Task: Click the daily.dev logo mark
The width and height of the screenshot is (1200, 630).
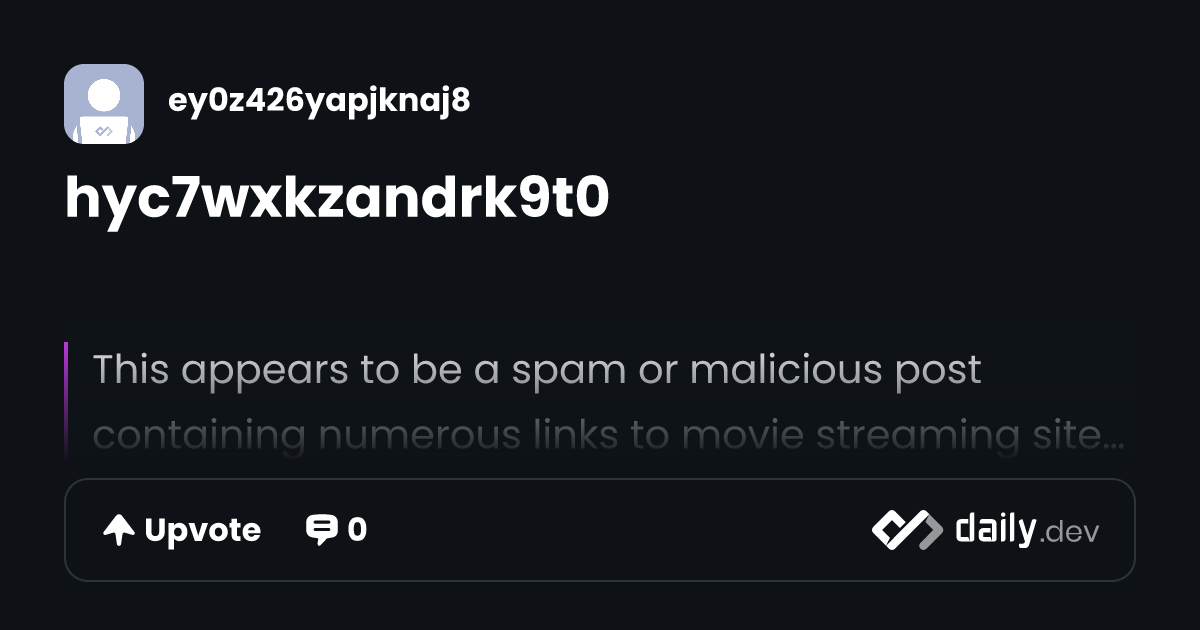Action: pyautogui.click(x=907, y=530)
